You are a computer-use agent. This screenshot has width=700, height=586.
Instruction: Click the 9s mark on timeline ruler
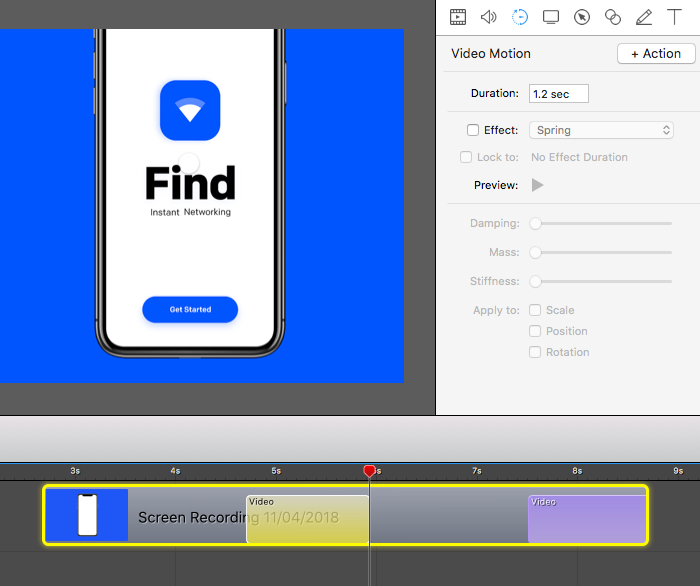pyautogui.click(x=678, y=471)
